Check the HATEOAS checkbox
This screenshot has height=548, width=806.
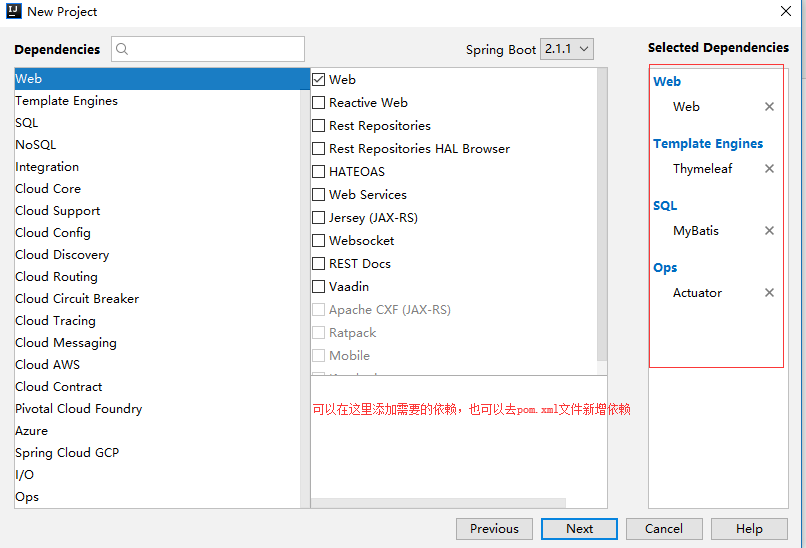319,172
